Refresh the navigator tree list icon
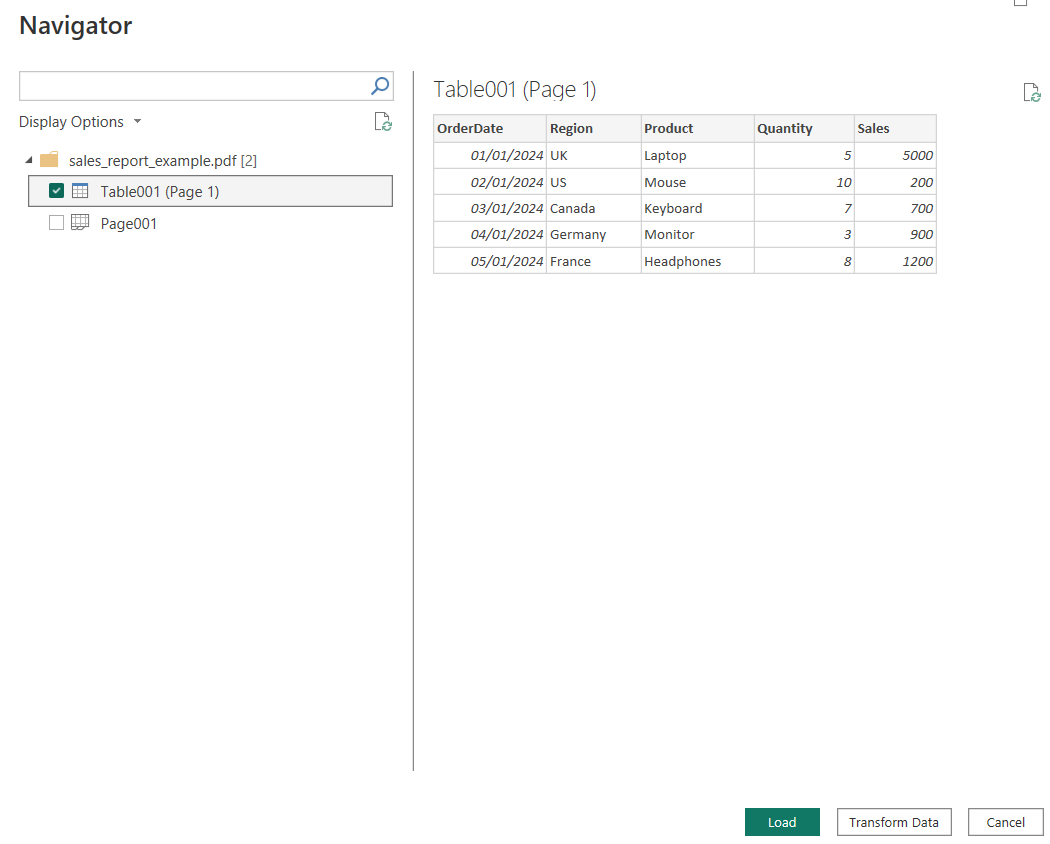This screenshot has height=844, width=1050. click(383, 122)
